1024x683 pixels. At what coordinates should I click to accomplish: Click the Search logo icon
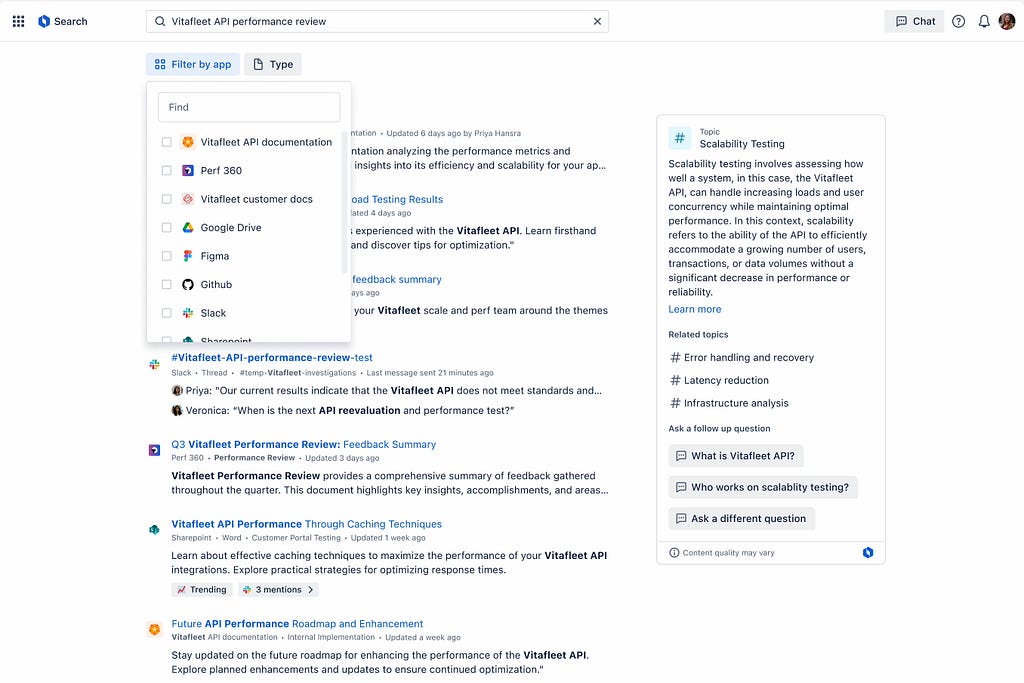44,22
